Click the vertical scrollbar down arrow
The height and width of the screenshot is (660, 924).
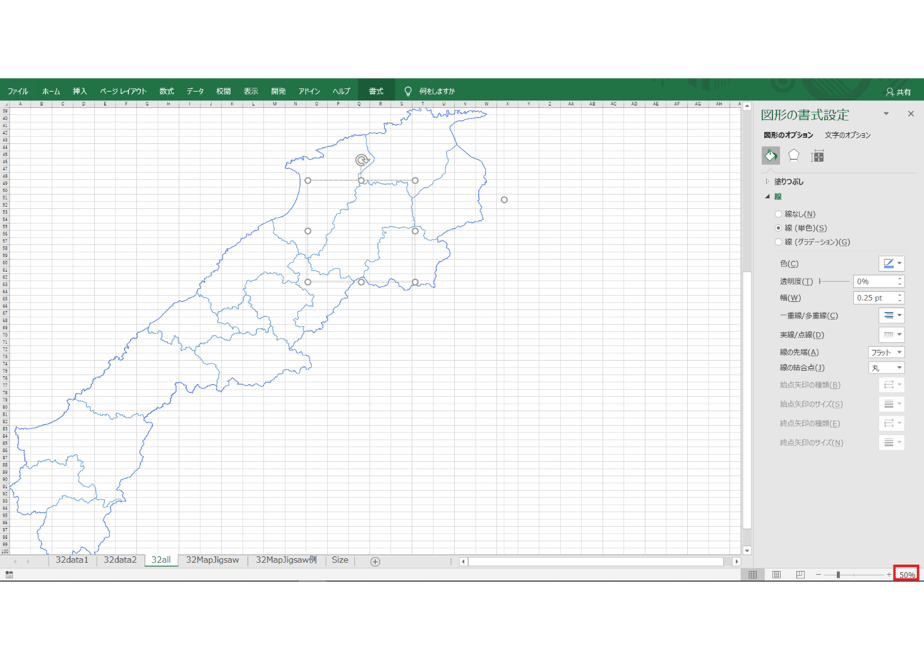pyautogui.click(x=747, y=550)
